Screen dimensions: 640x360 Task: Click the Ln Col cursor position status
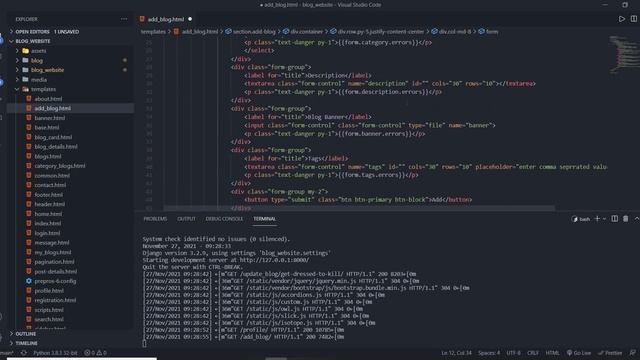click(x=456, y=353)
